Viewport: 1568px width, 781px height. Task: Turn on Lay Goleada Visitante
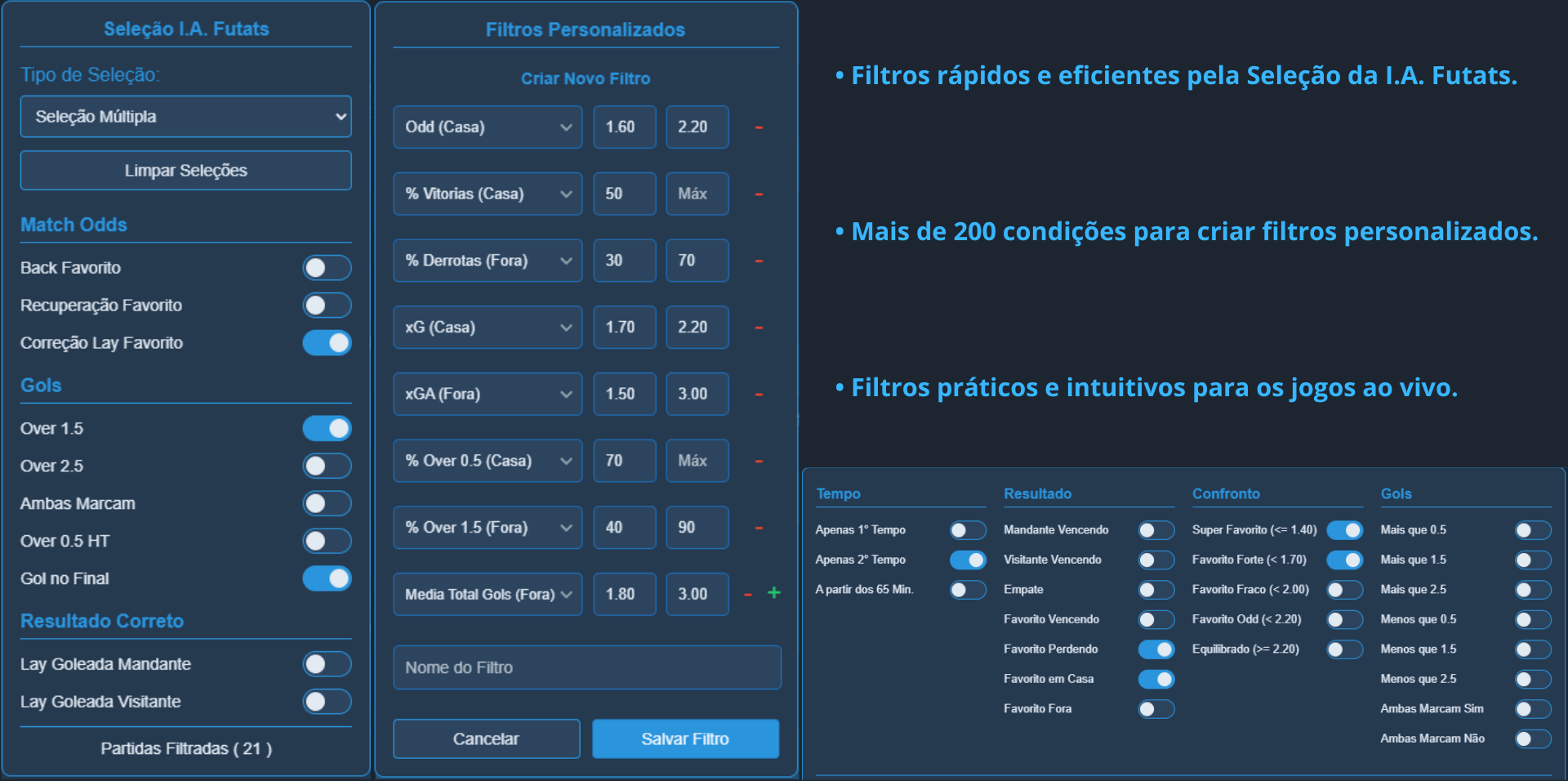[327, 702]
